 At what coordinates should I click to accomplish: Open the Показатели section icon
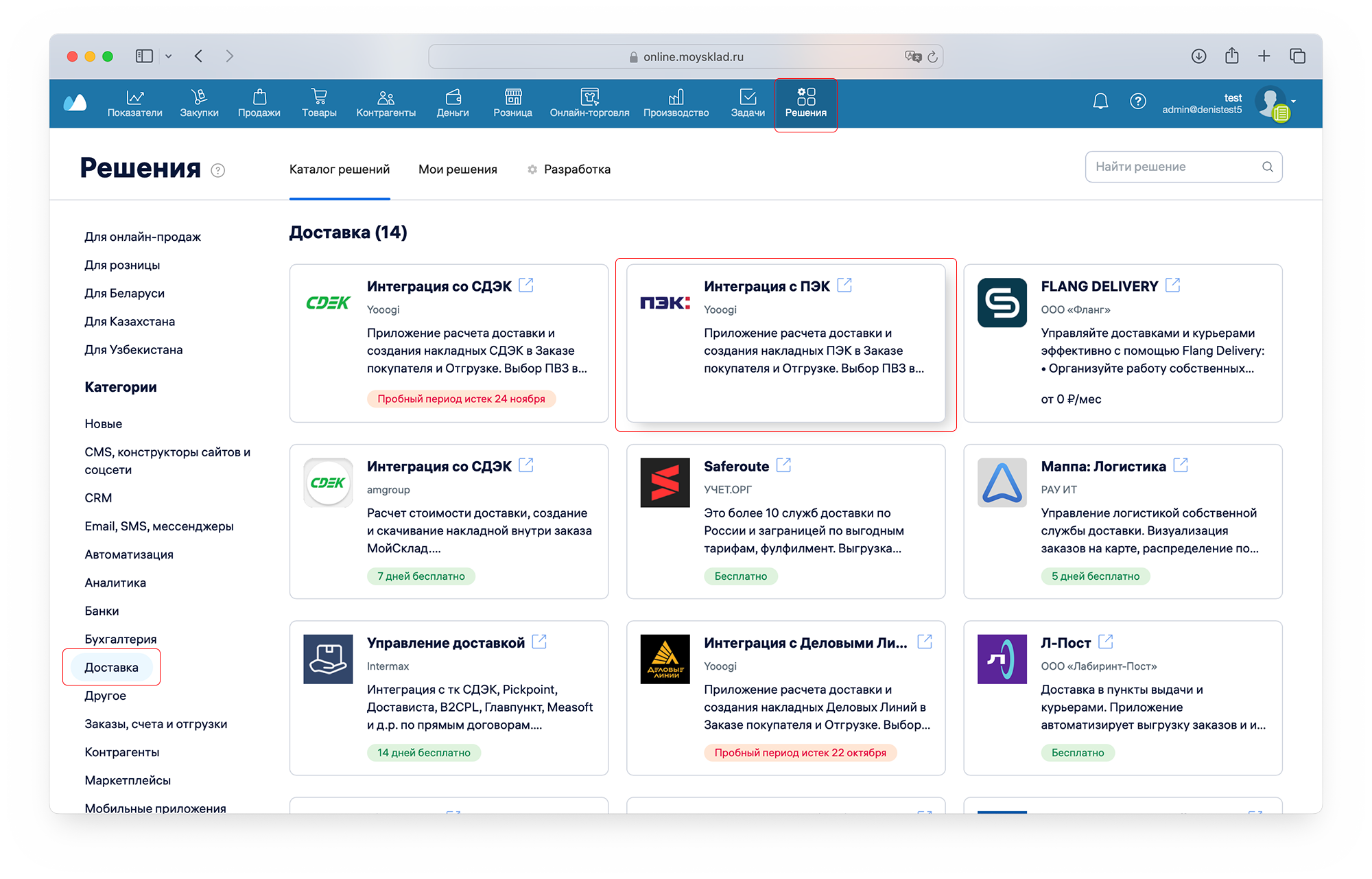coord(134,97)
